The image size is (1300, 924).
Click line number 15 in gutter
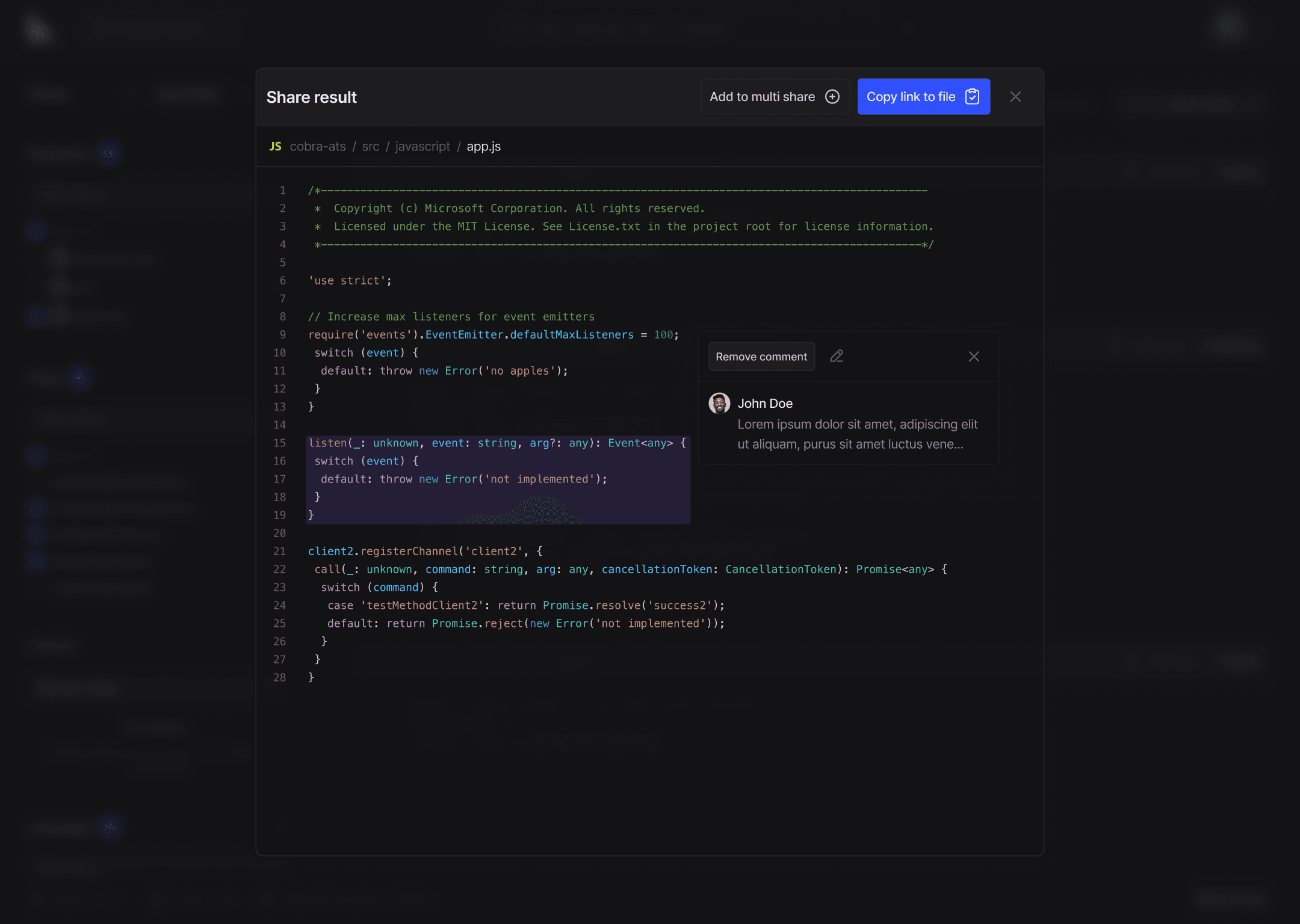pos(280,443)
